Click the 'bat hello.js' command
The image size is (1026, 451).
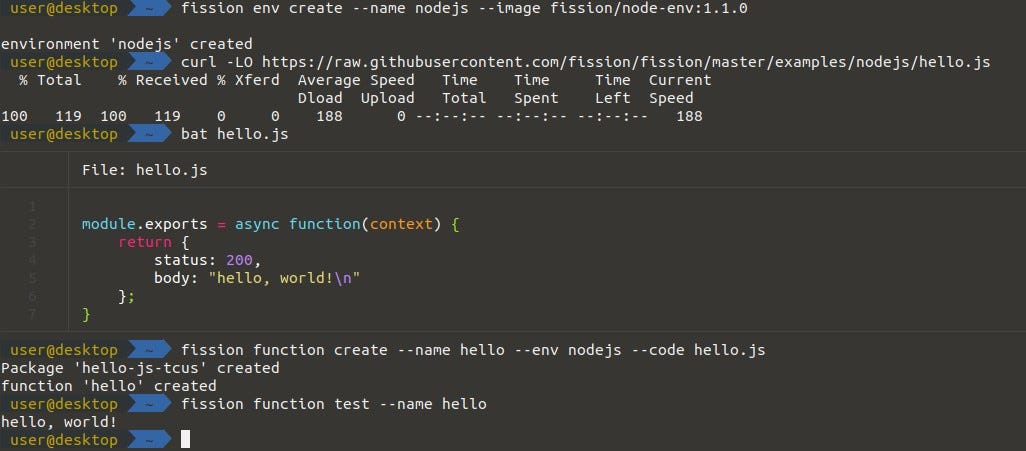tap(234, 134)
